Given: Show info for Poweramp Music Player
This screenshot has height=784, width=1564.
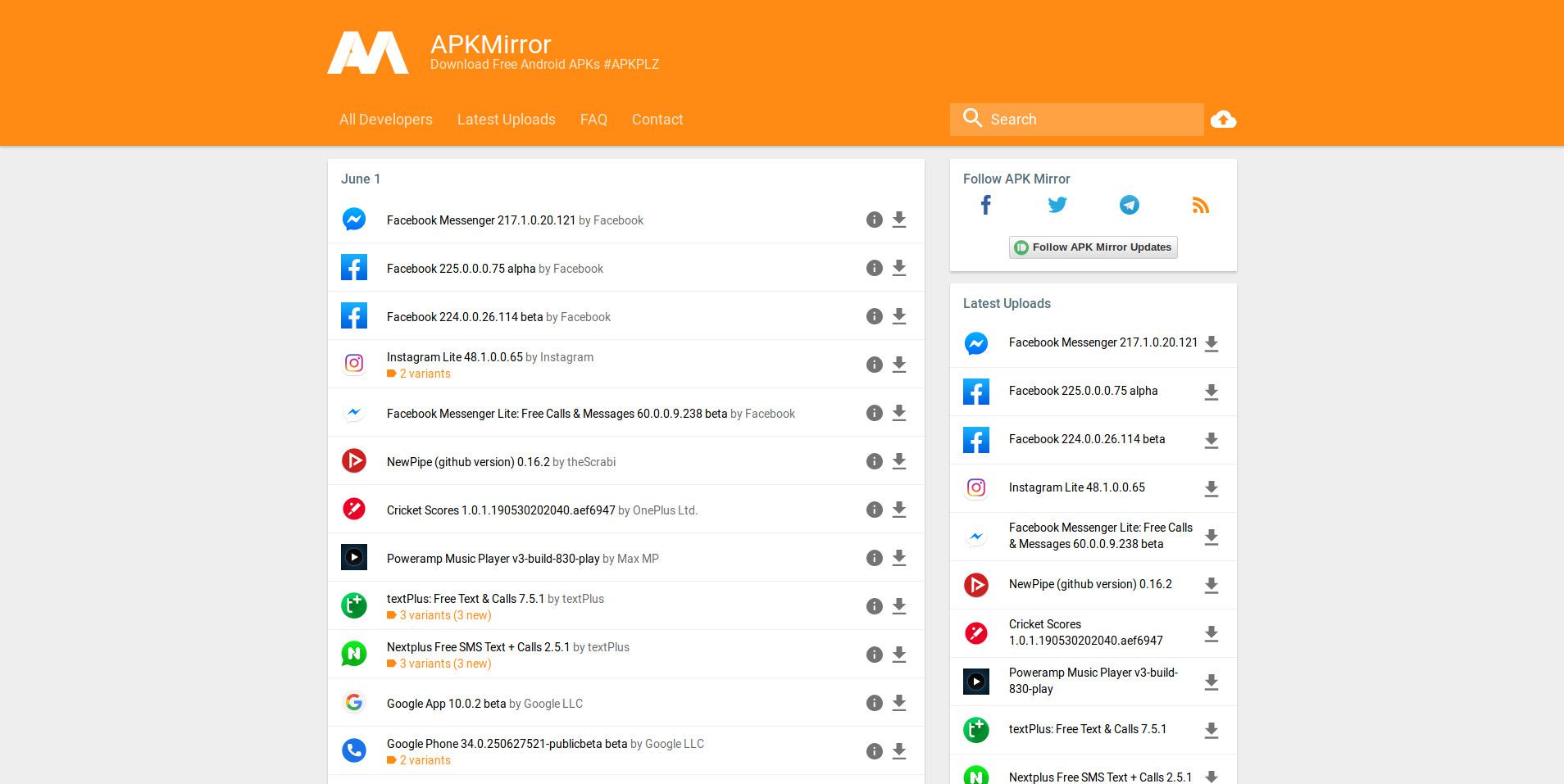Looking at the screenshot, I should tap(875, 558).
